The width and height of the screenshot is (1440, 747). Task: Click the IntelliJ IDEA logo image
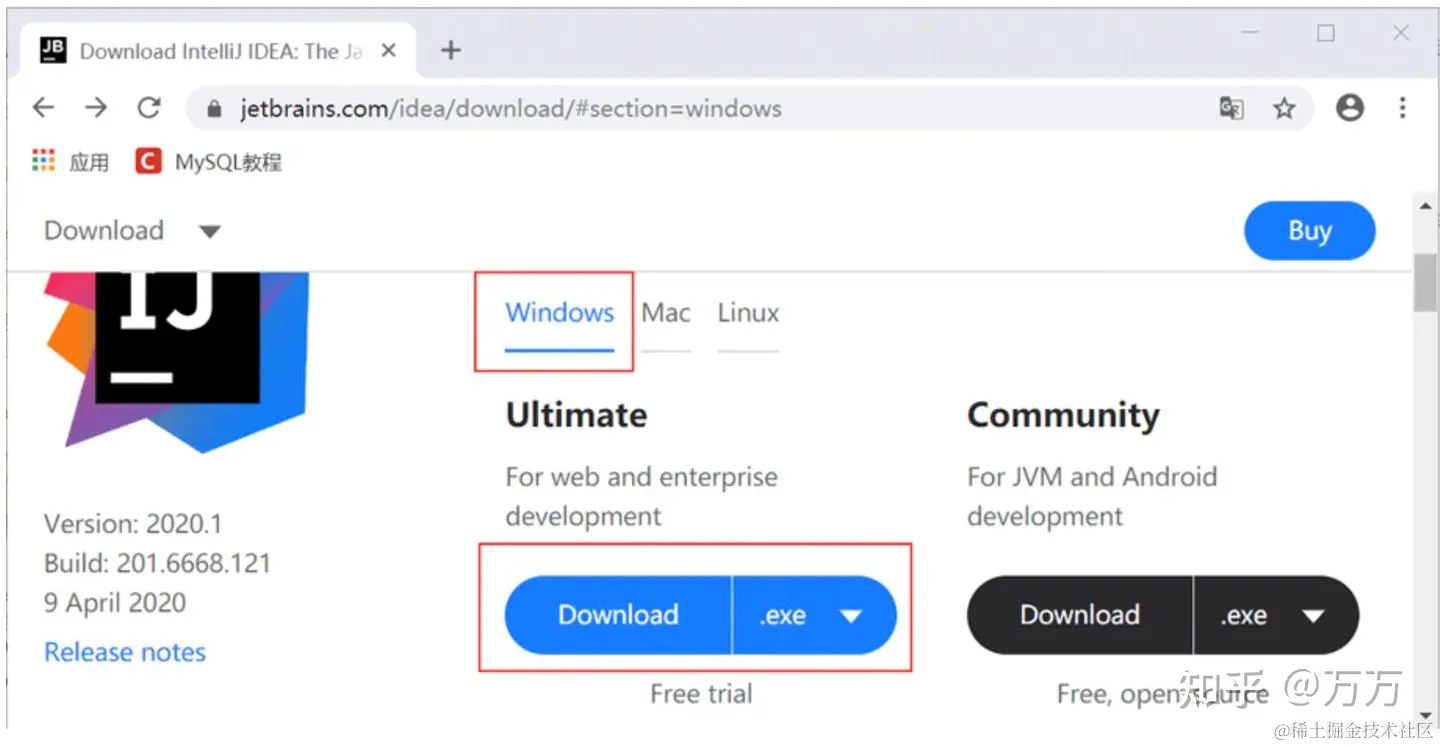[176, 362]
